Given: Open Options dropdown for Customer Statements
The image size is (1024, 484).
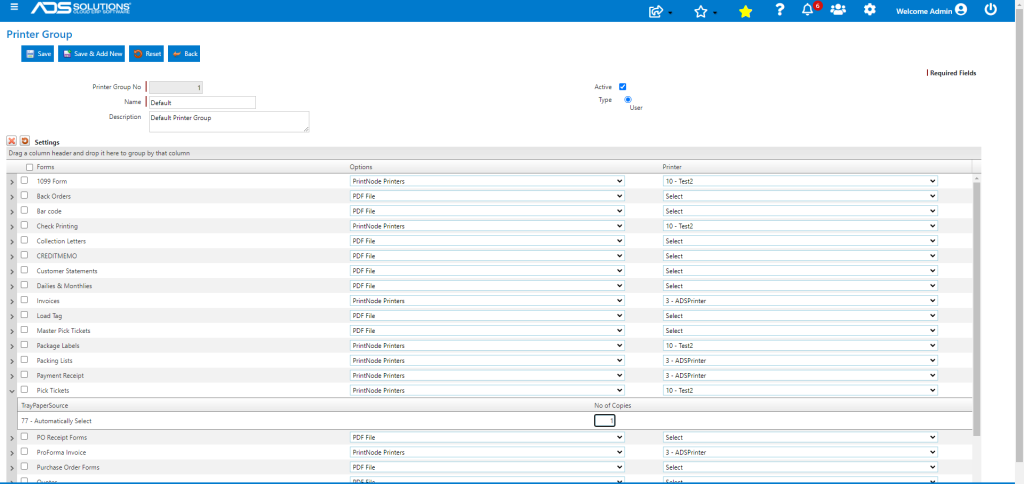Looking at the screenshot, I should tap(487, 270).
